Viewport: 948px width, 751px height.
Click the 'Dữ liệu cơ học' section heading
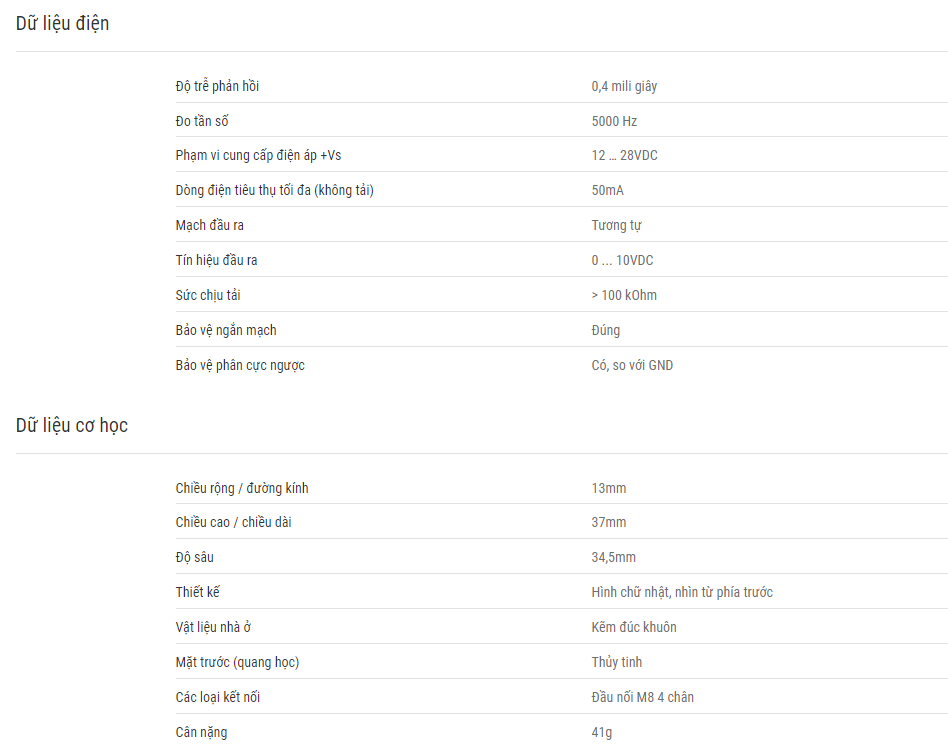(x=71, y=426)
